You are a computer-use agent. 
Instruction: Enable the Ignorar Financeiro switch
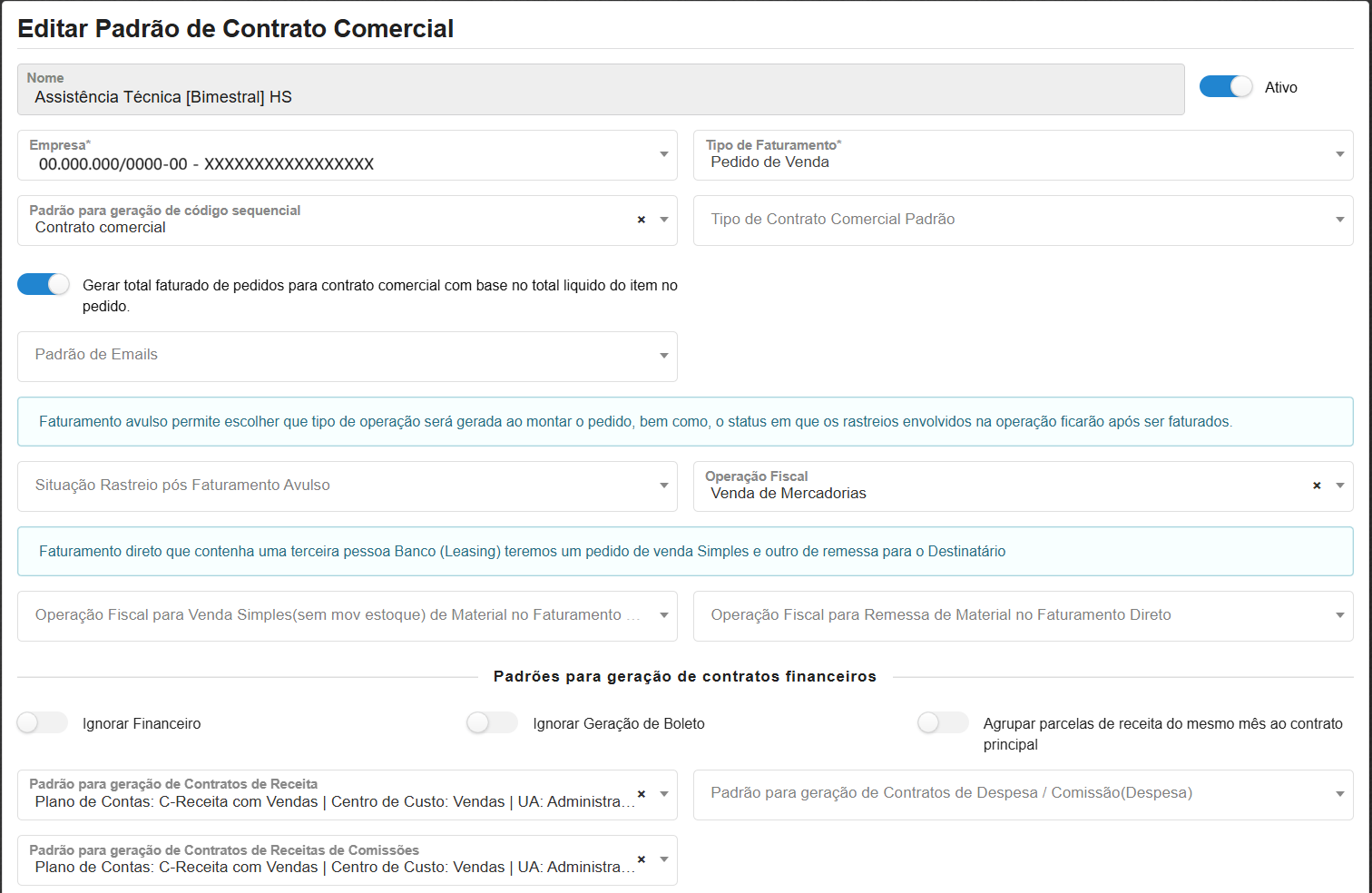pos(43,722)
